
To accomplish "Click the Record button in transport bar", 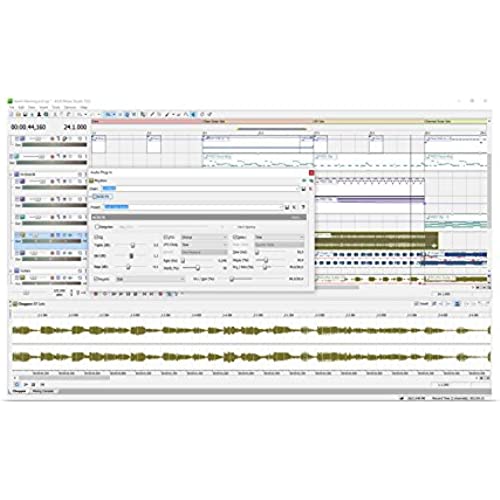I will pos(96,294).
